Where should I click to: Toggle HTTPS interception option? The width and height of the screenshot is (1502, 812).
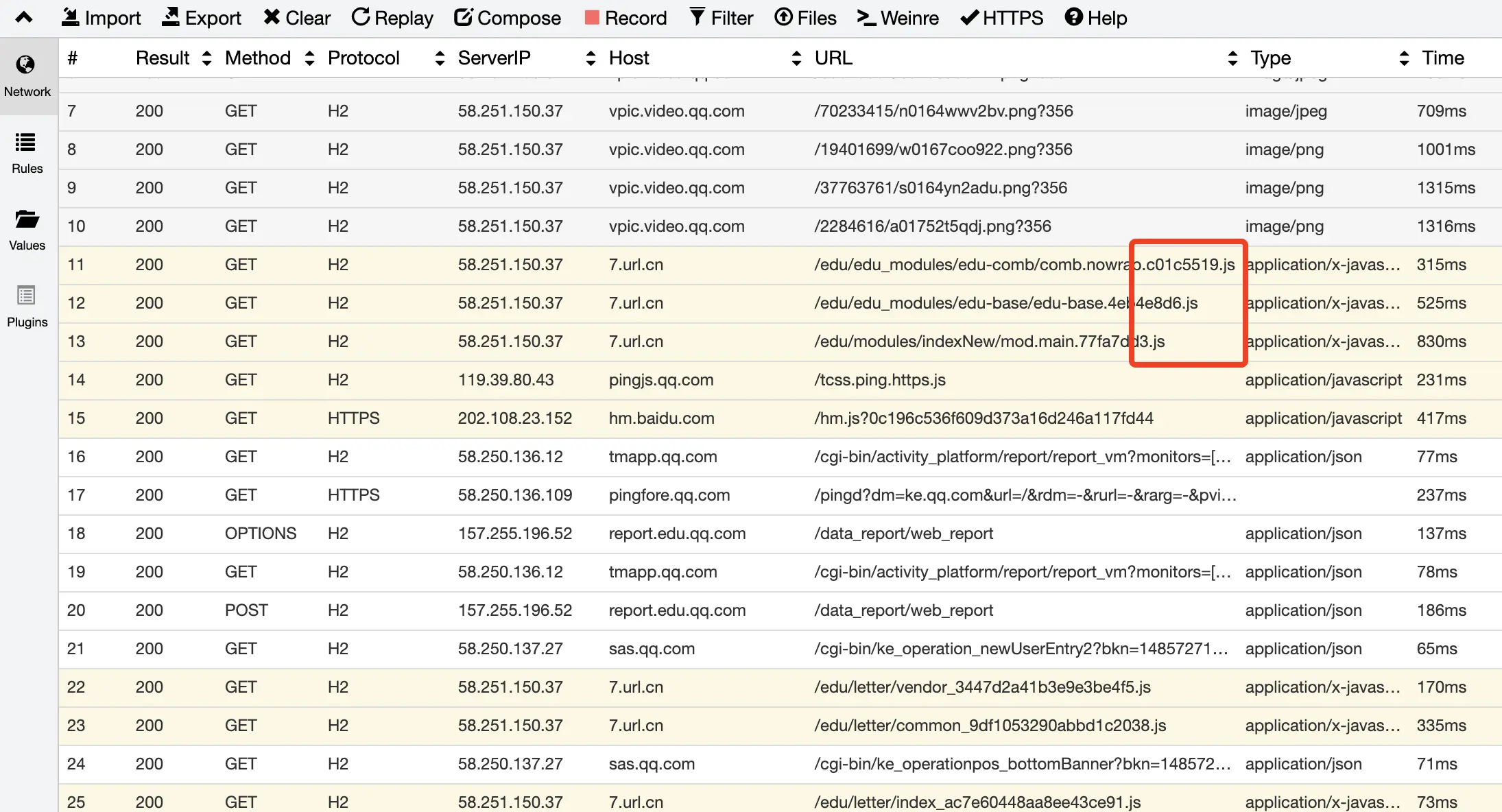coord(1002,18)
